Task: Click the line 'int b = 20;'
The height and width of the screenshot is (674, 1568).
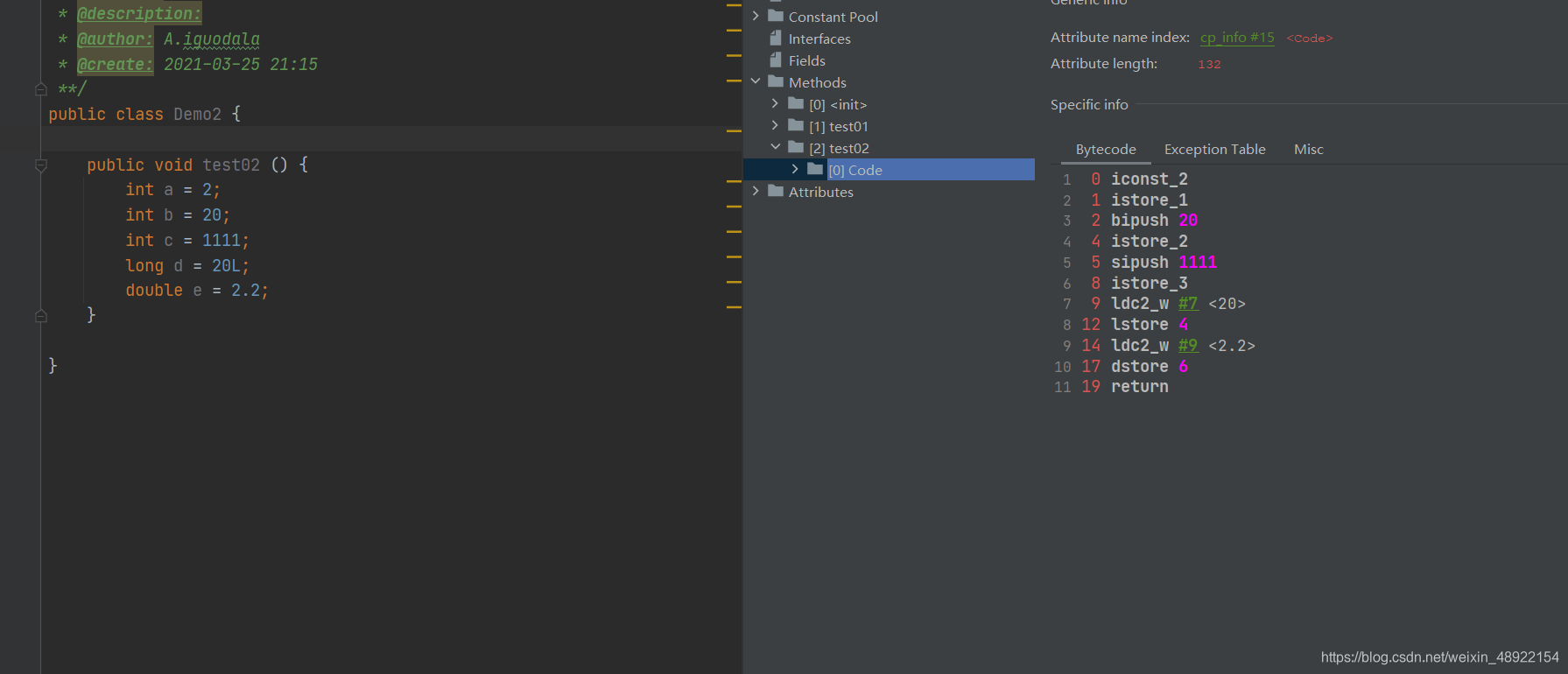Action: pyautogui.click(x=178, y=215)
